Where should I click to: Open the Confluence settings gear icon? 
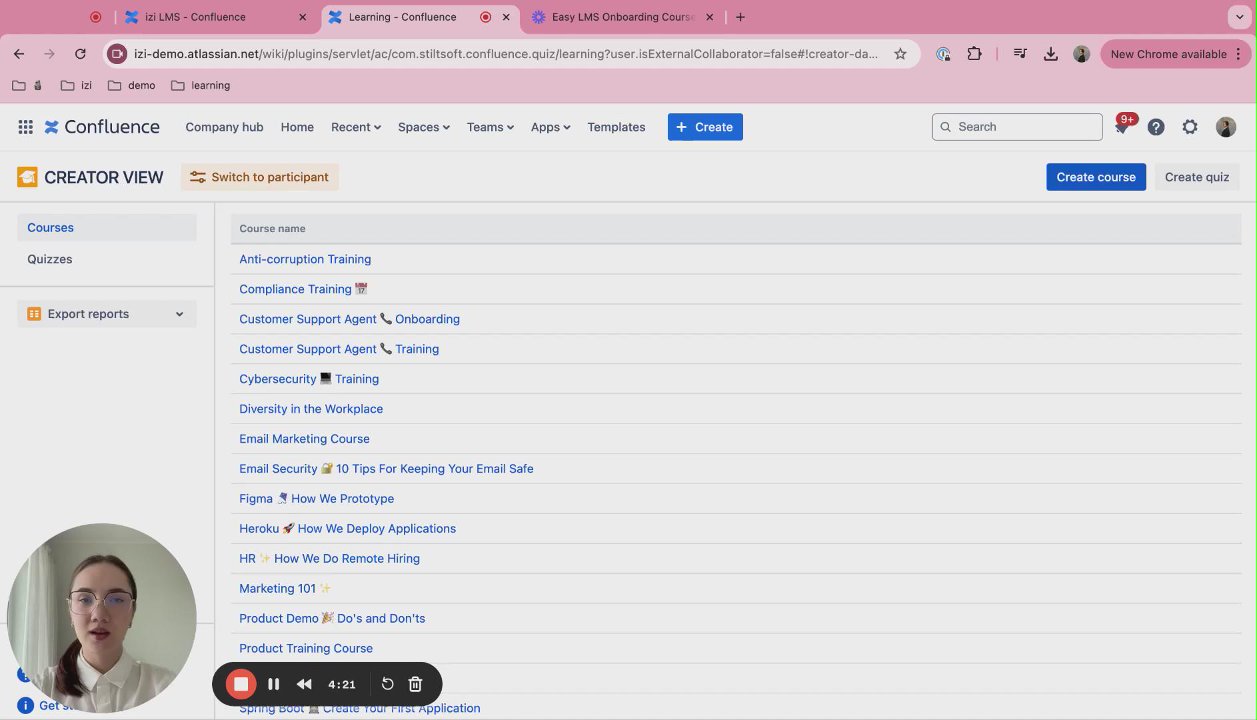pos(1190,127)
